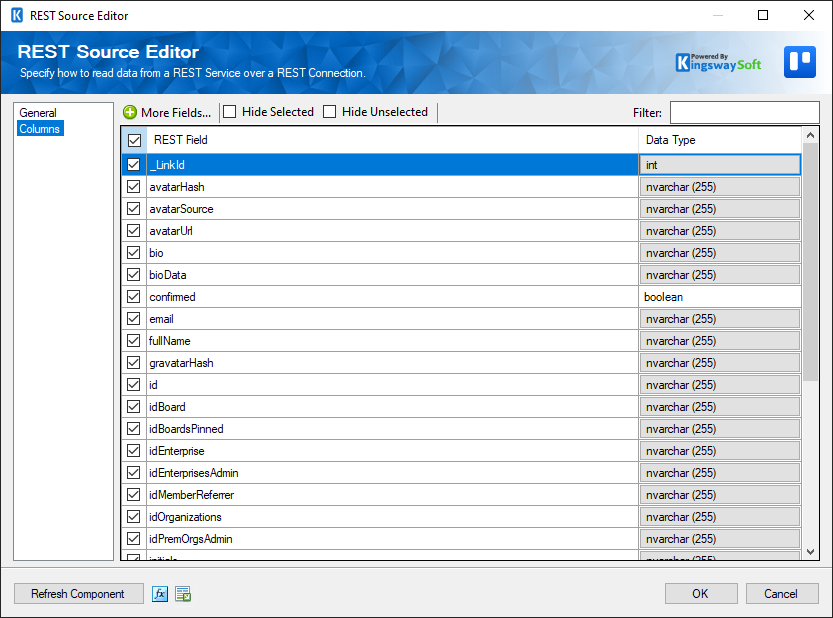Uncheck the idOrganizations field checkbox
The height and width of the screenshot is (618, 833).
134,517
